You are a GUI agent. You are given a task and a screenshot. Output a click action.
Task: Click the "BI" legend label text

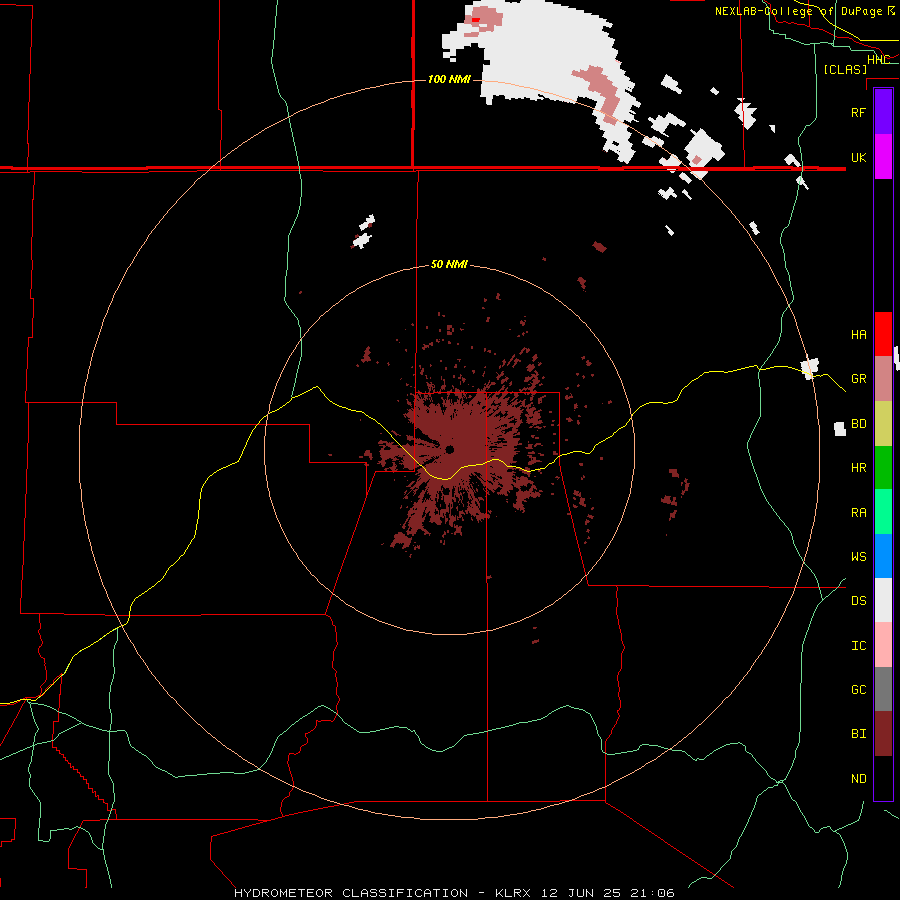click(x=858, y=734)
